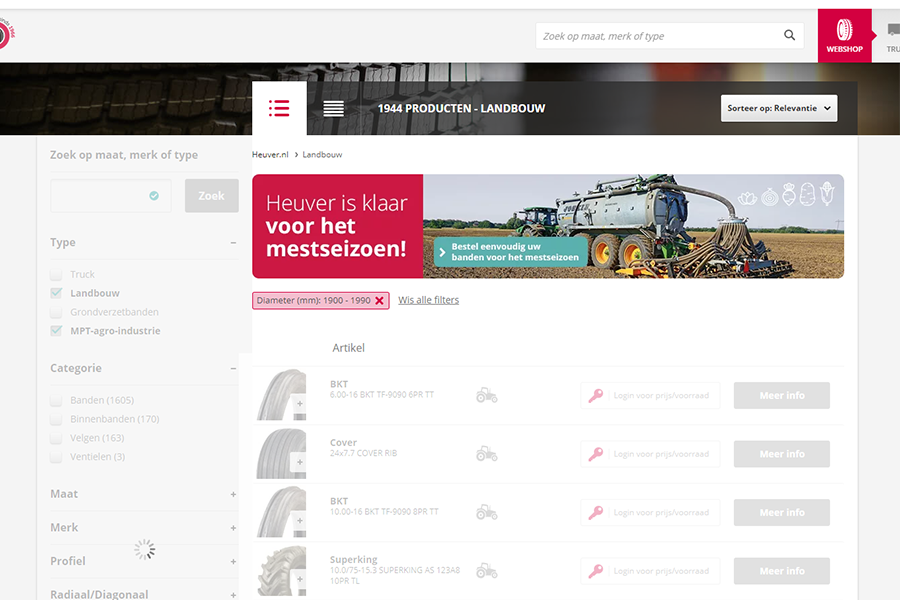This screenshot has height=600, width=900.
Task: Click the Zoek button in sidebar
Action: pyautogui.click(x=211, y=196)
